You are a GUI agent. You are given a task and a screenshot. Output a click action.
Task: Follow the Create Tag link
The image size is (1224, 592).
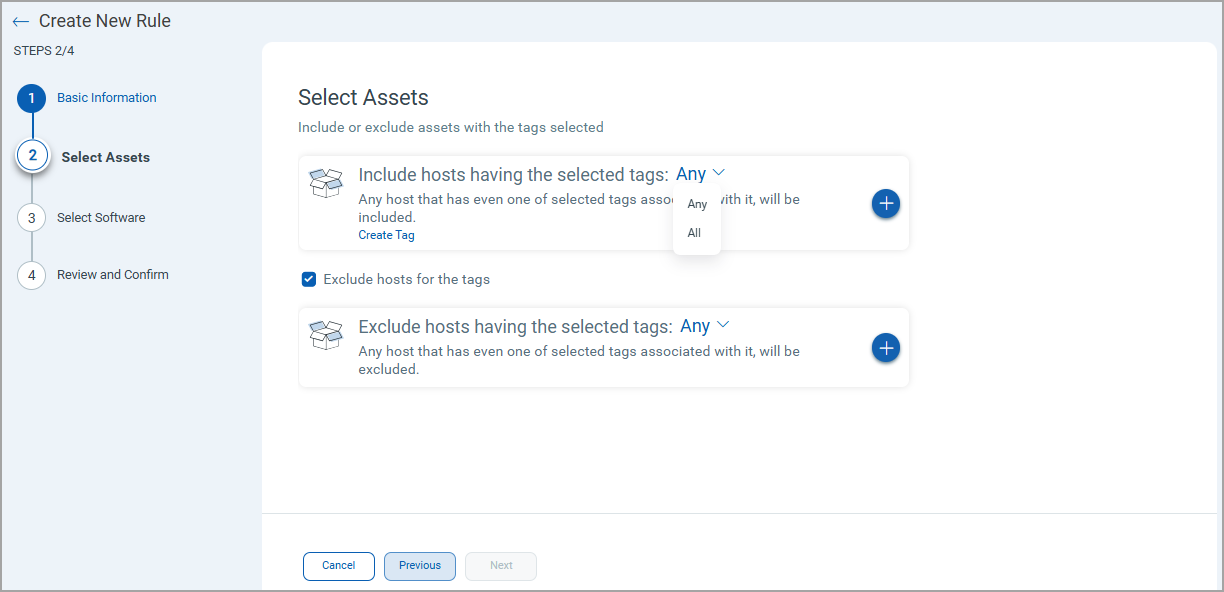(x=386, y=235)
